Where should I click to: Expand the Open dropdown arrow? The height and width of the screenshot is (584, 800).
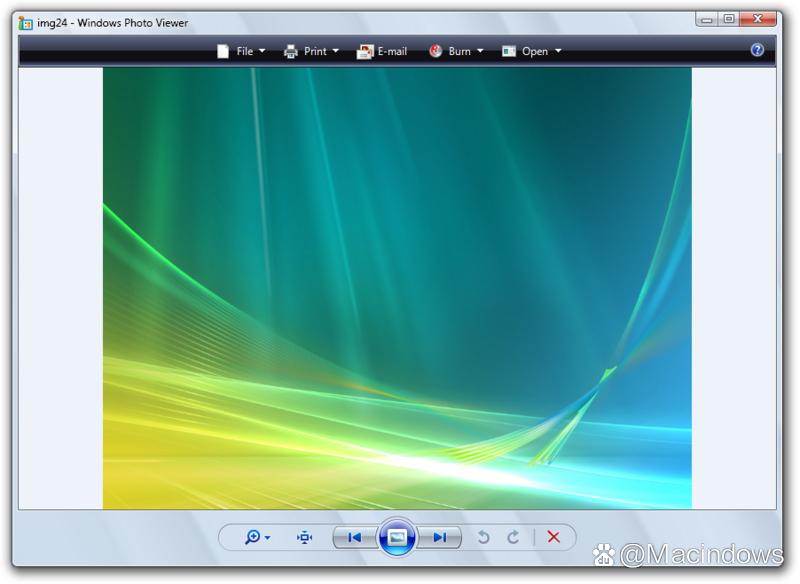(558, 51)
